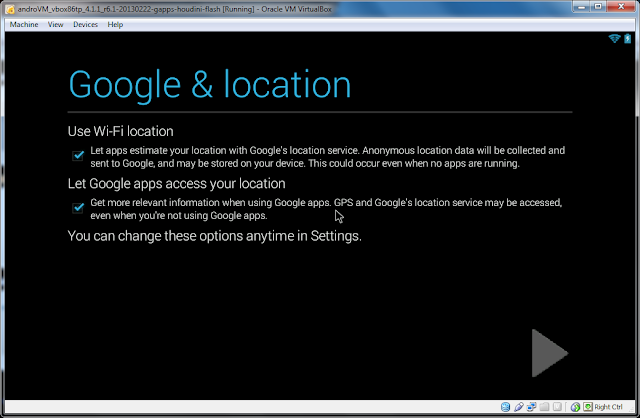Open the shared folders status icon
The height and width of the screenshot is (418, 640).
(544, 407)
